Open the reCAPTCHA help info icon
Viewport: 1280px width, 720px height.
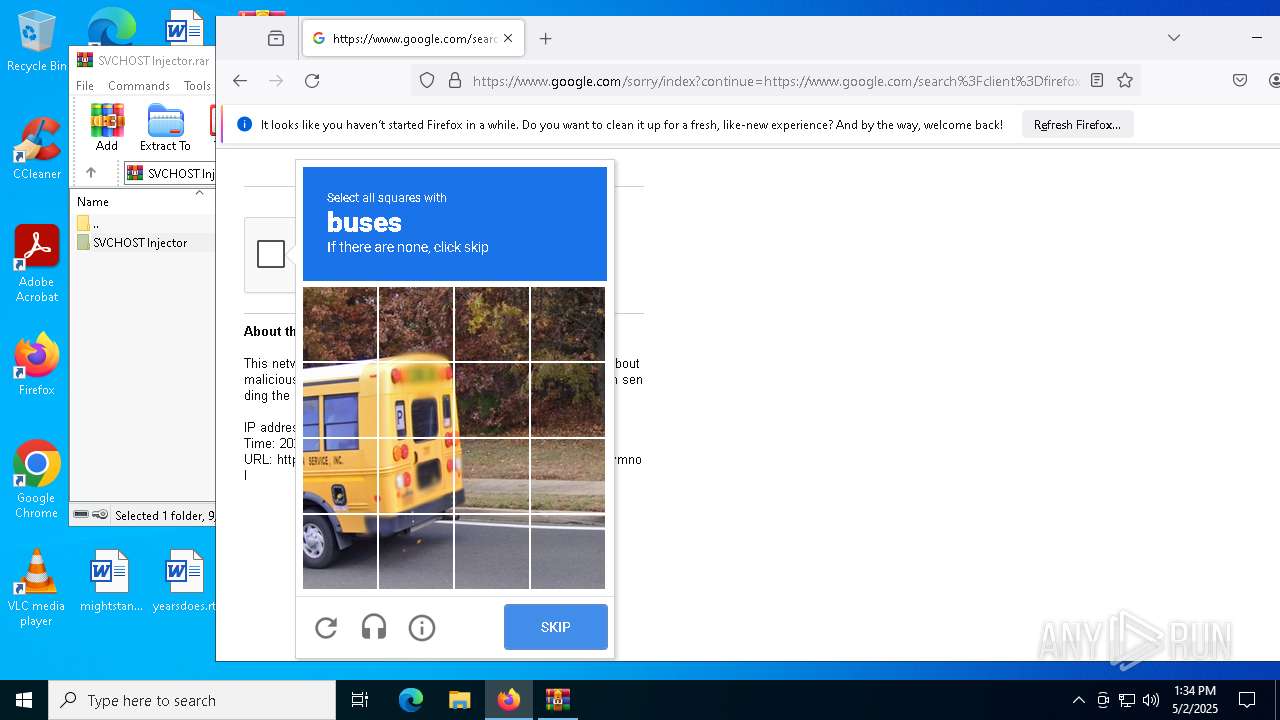pos(422,628)
